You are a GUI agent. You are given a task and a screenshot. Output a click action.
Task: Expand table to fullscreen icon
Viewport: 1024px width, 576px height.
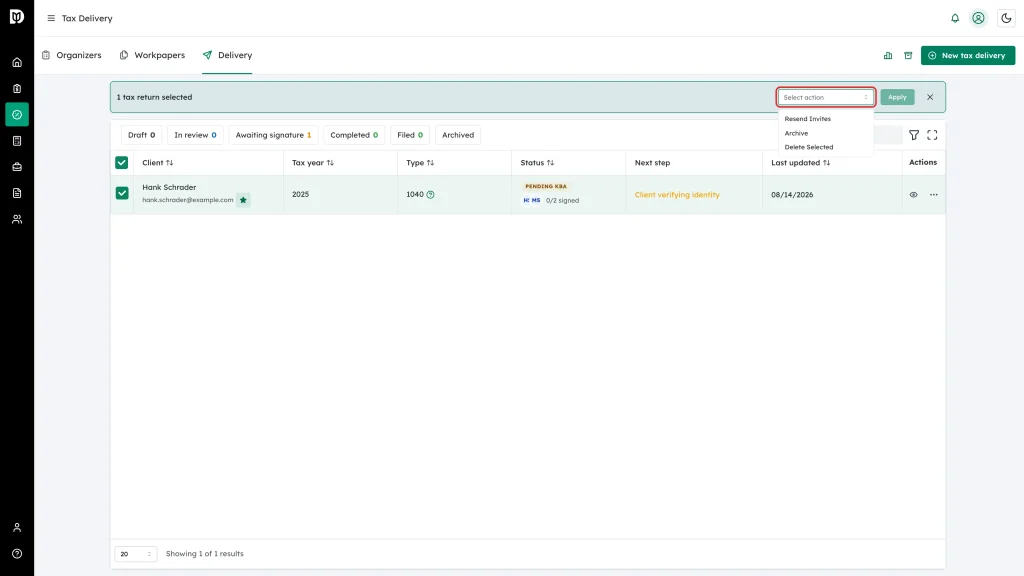(x=932, y=135)
